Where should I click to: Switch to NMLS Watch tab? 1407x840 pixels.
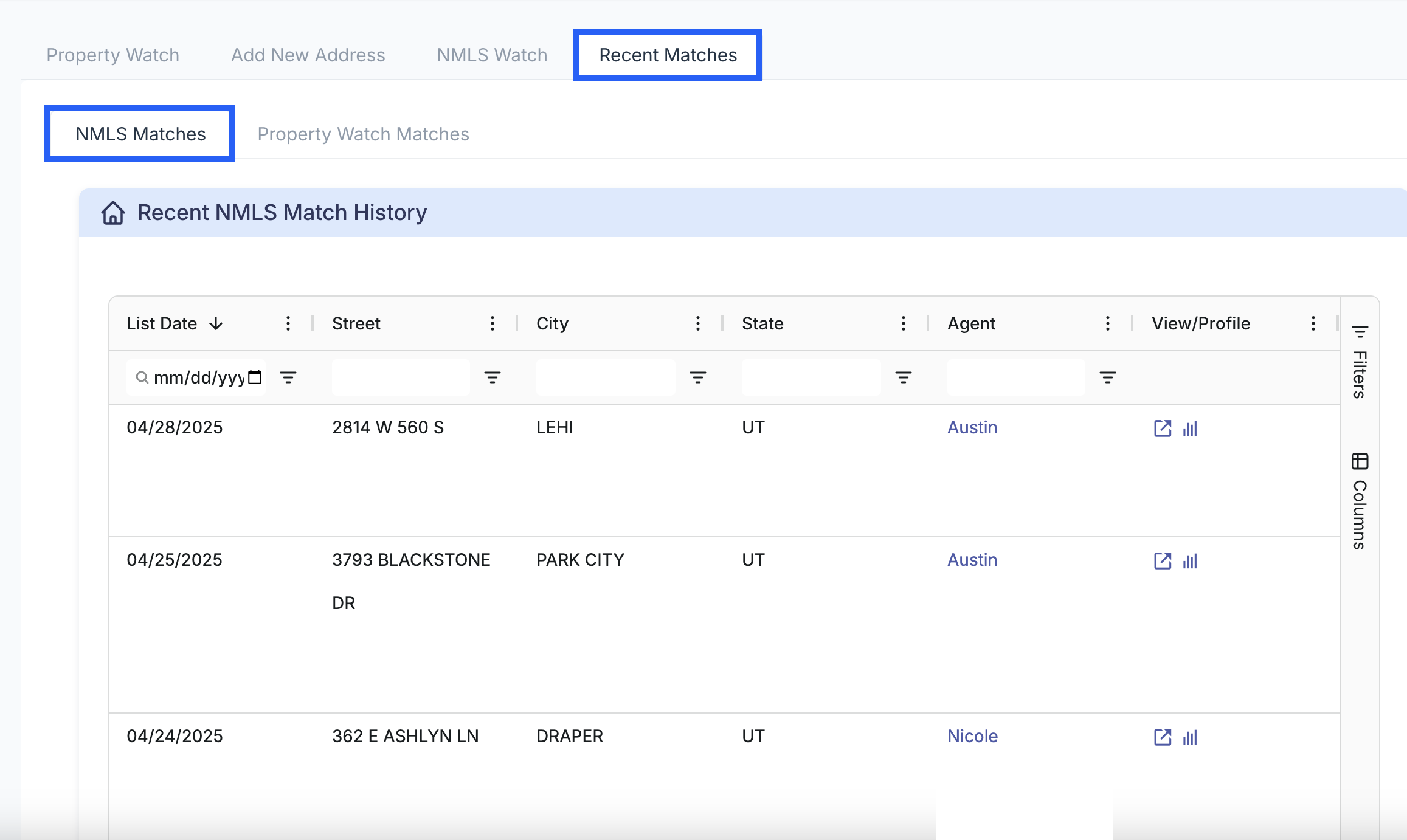(x=493, y=55)
